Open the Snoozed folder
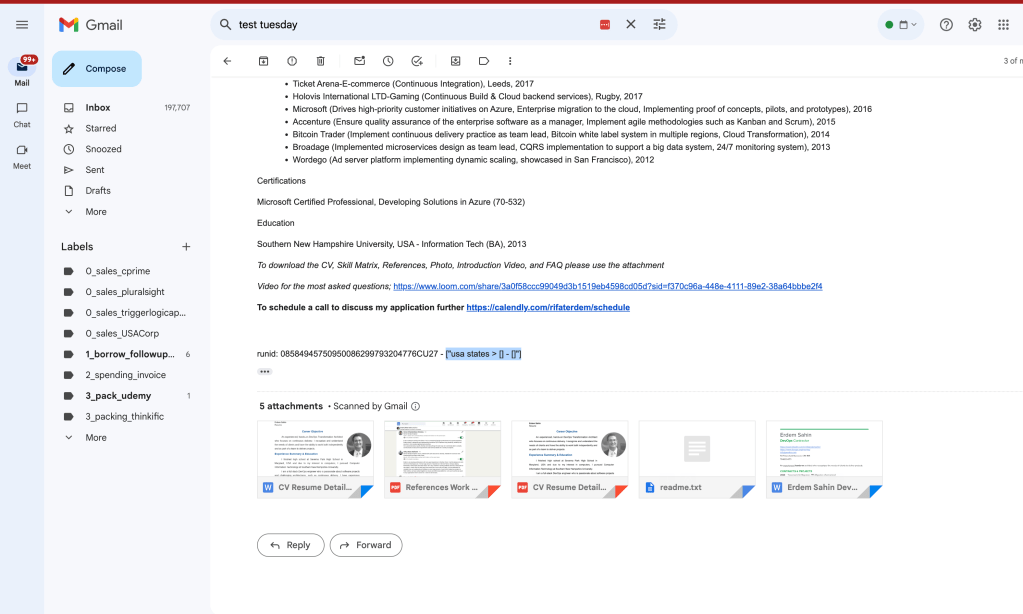This screenshot has width=1023, height=614. tap(126, 149)
